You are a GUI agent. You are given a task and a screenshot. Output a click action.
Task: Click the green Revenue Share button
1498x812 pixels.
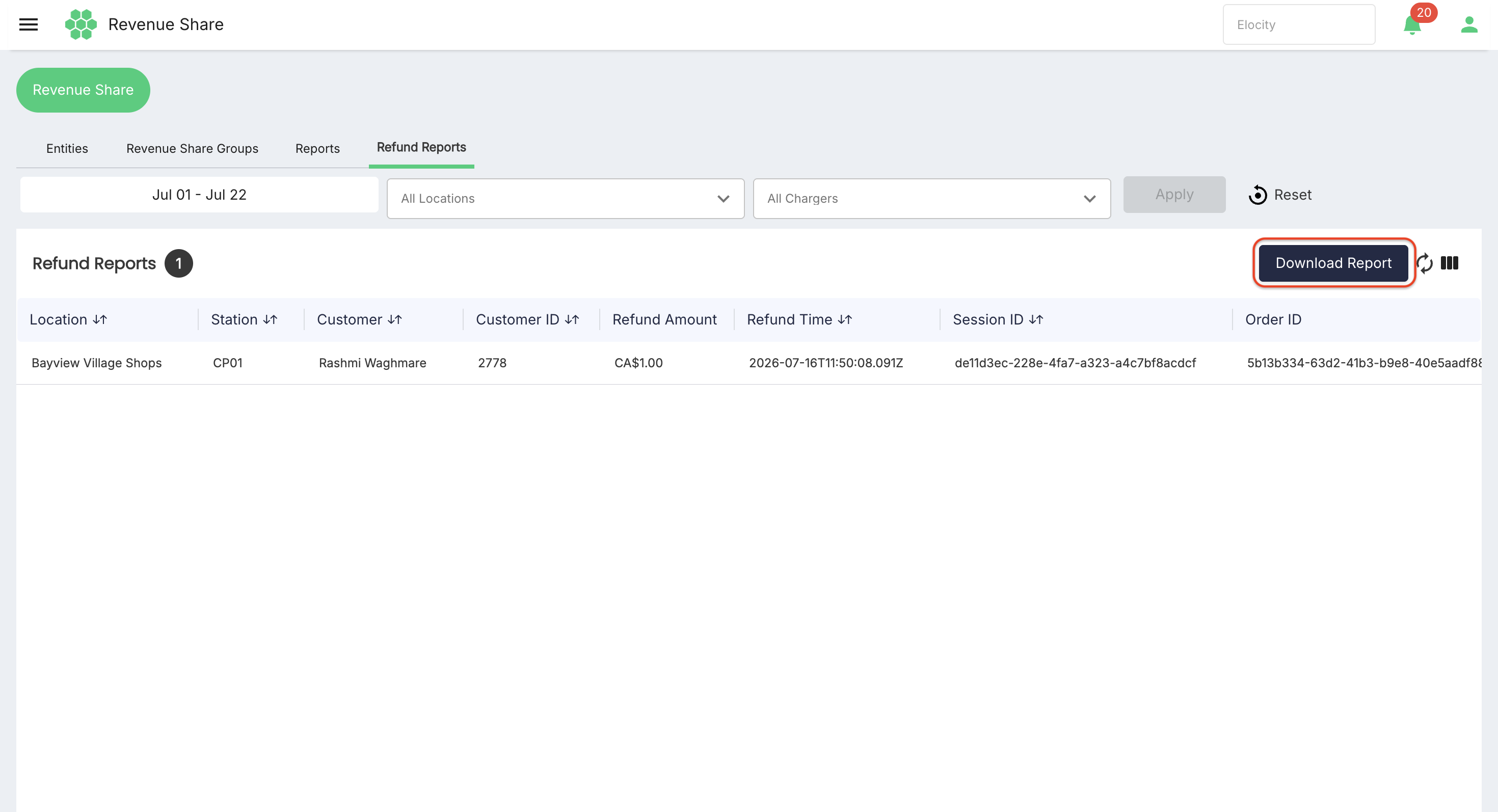coord(83,90)
